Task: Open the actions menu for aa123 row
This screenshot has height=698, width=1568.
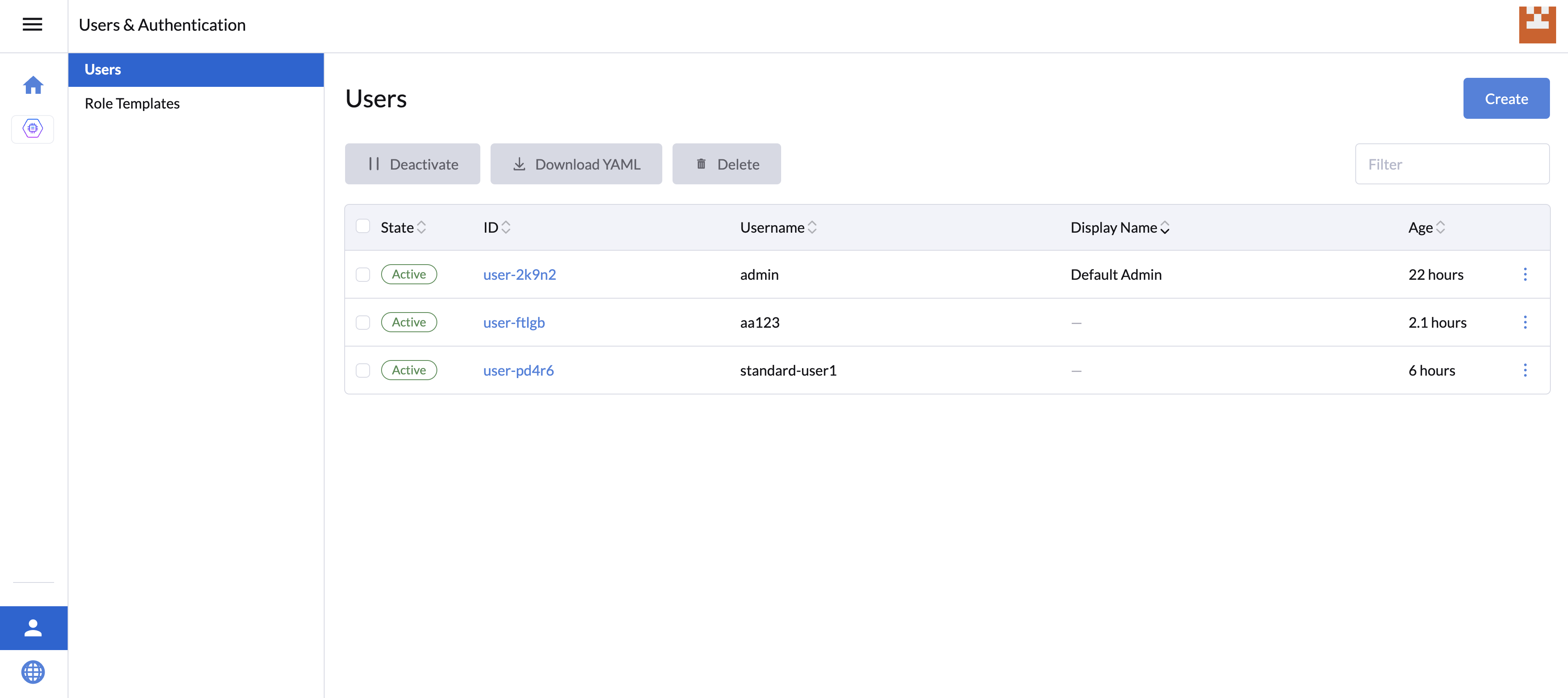Action: 1525,322
